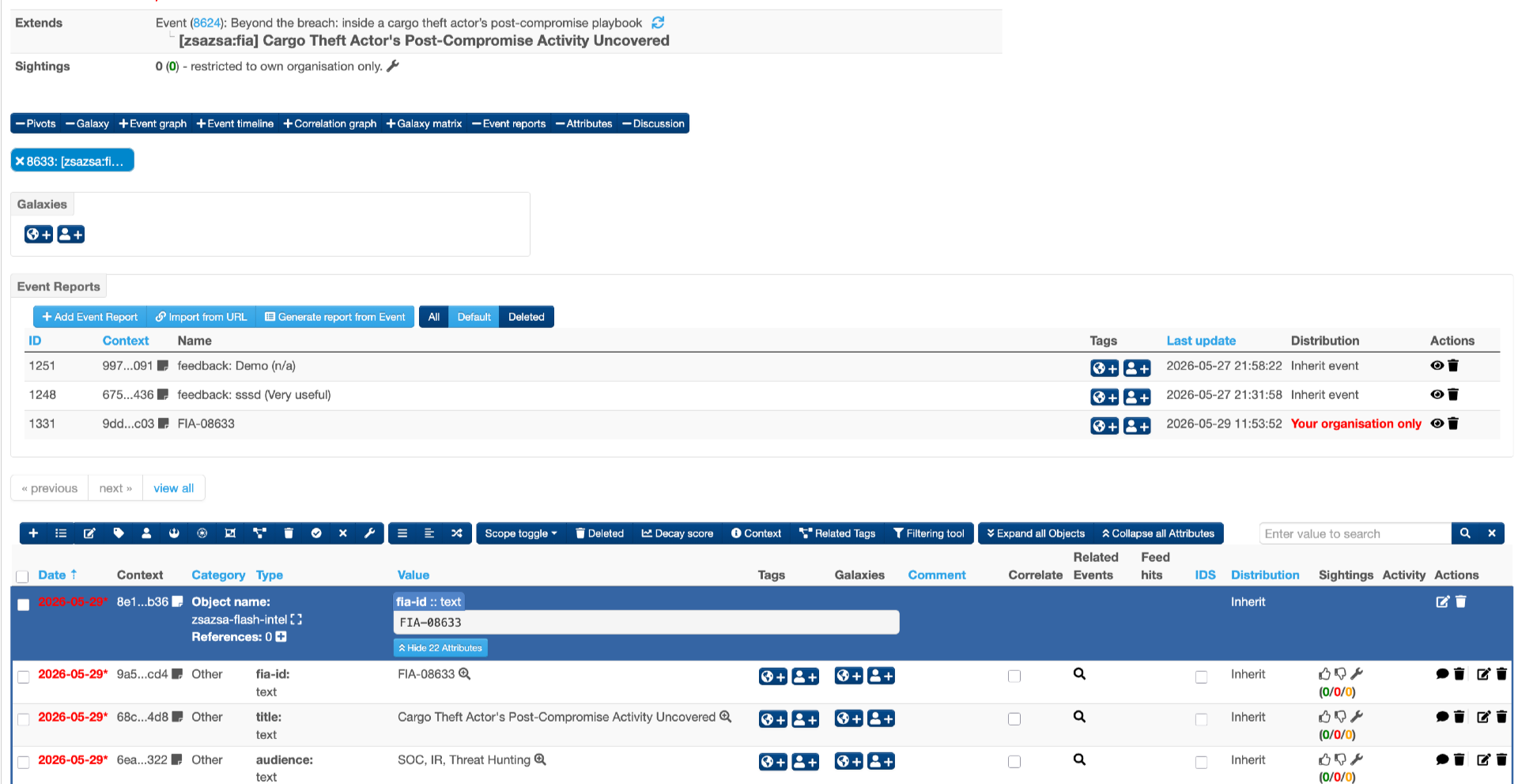This screenshot has width=1518, height=784.
Task: Click the accept proposals checkmark icon
Action: point(316,533)
